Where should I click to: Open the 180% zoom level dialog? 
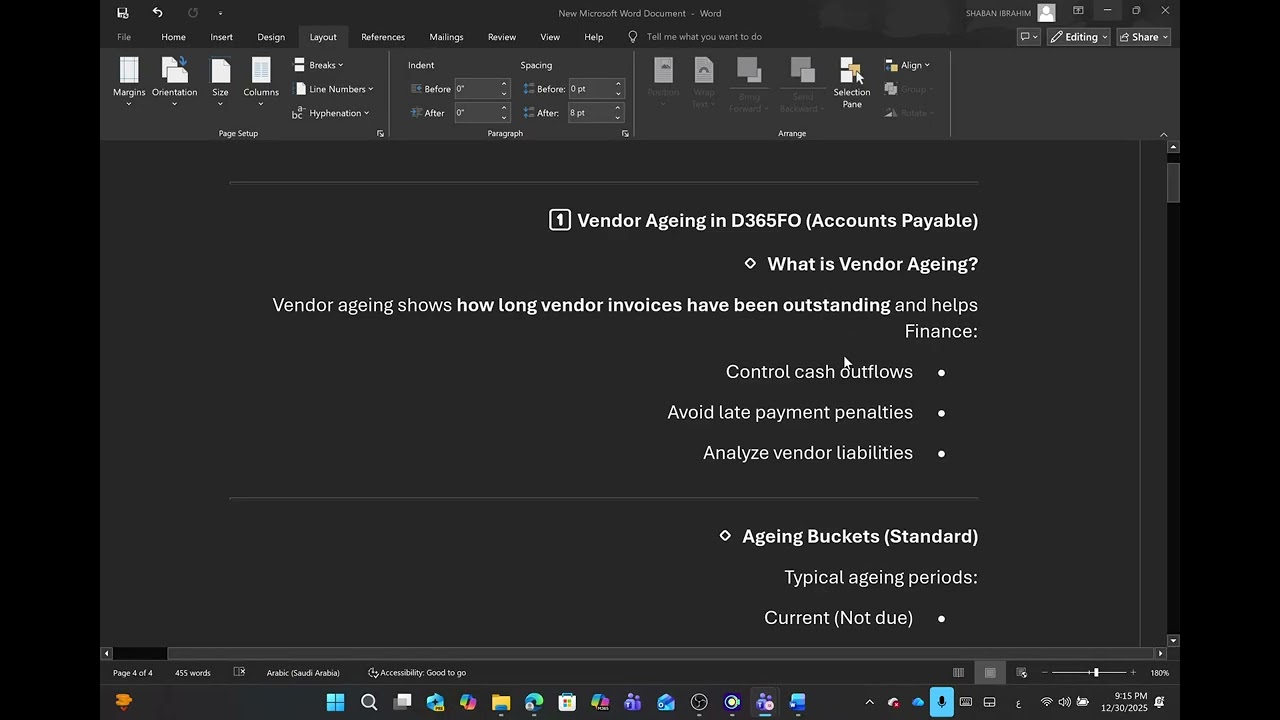pos(1159,673)
